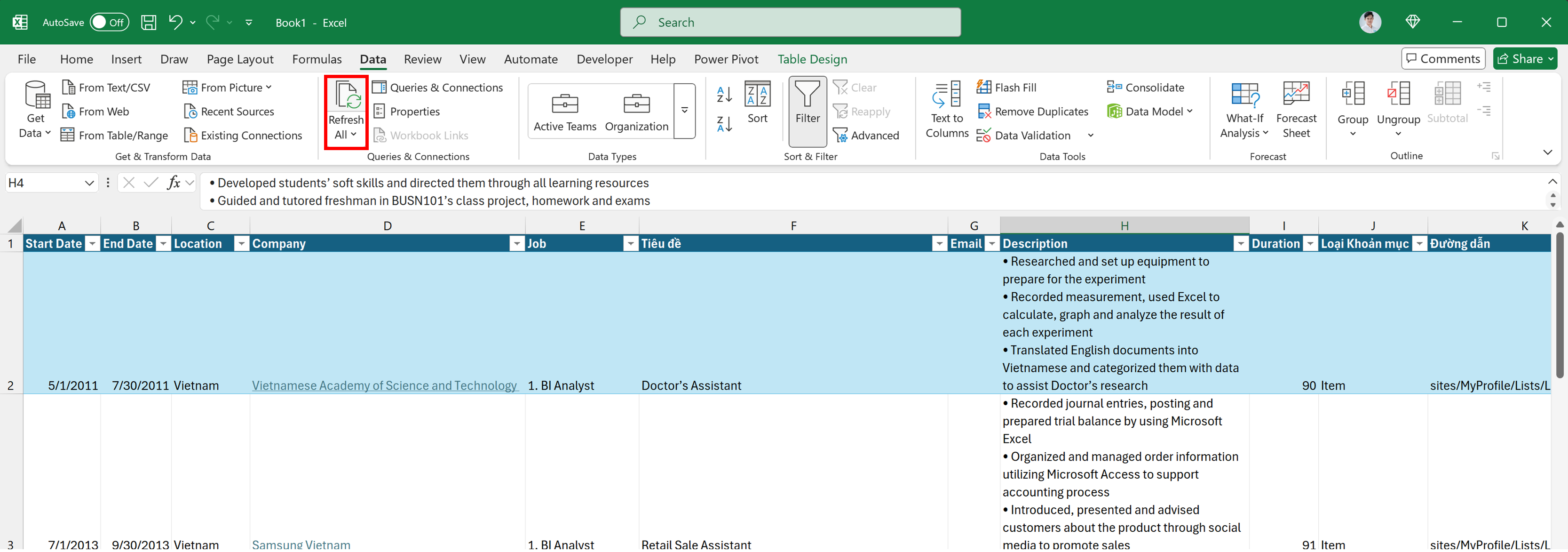This screenshot has width=1568, height=552.
Task: Open the File menu
Action: pos(27,59)
